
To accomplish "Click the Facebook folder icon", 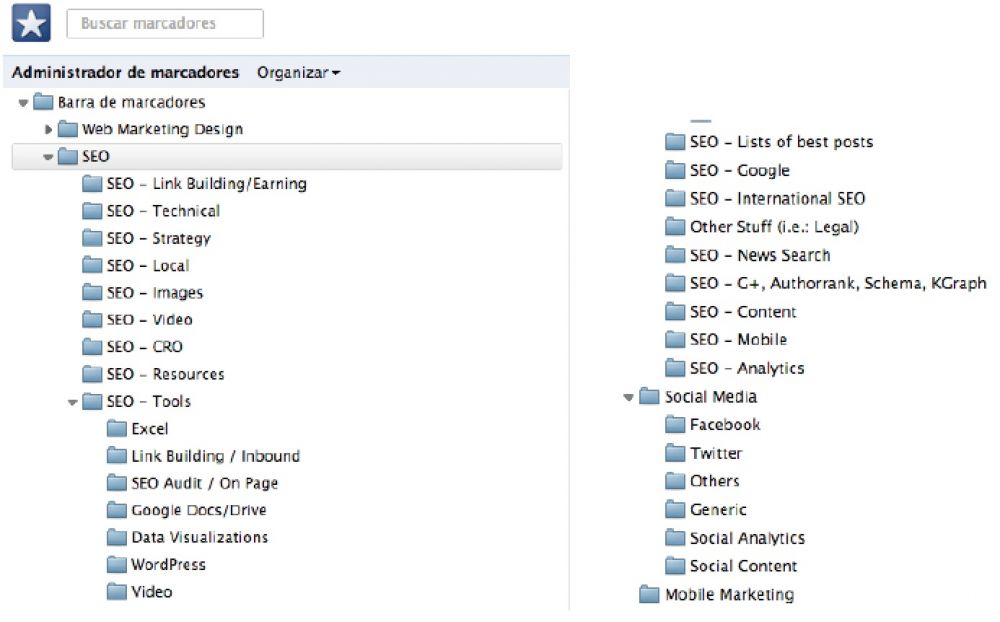I will coord(676,425).
